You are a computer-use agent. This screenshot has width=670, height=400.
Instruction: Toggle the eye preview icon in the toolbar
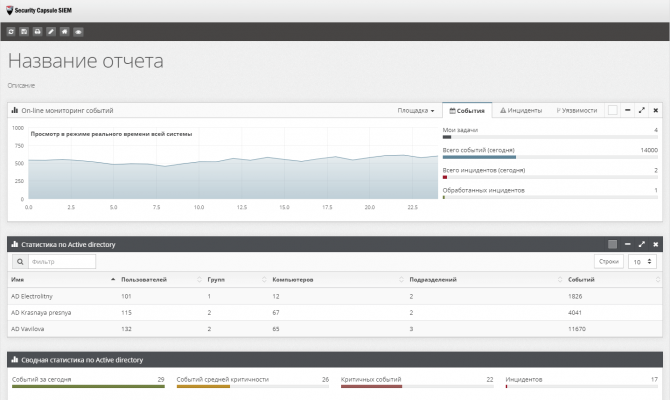pos(78,32)
